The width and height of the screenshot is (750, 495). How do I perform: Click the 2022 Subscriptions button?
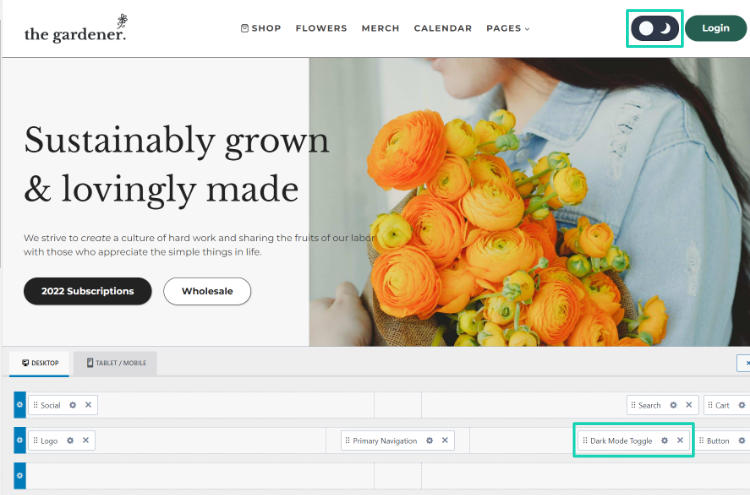pos(87,291)
